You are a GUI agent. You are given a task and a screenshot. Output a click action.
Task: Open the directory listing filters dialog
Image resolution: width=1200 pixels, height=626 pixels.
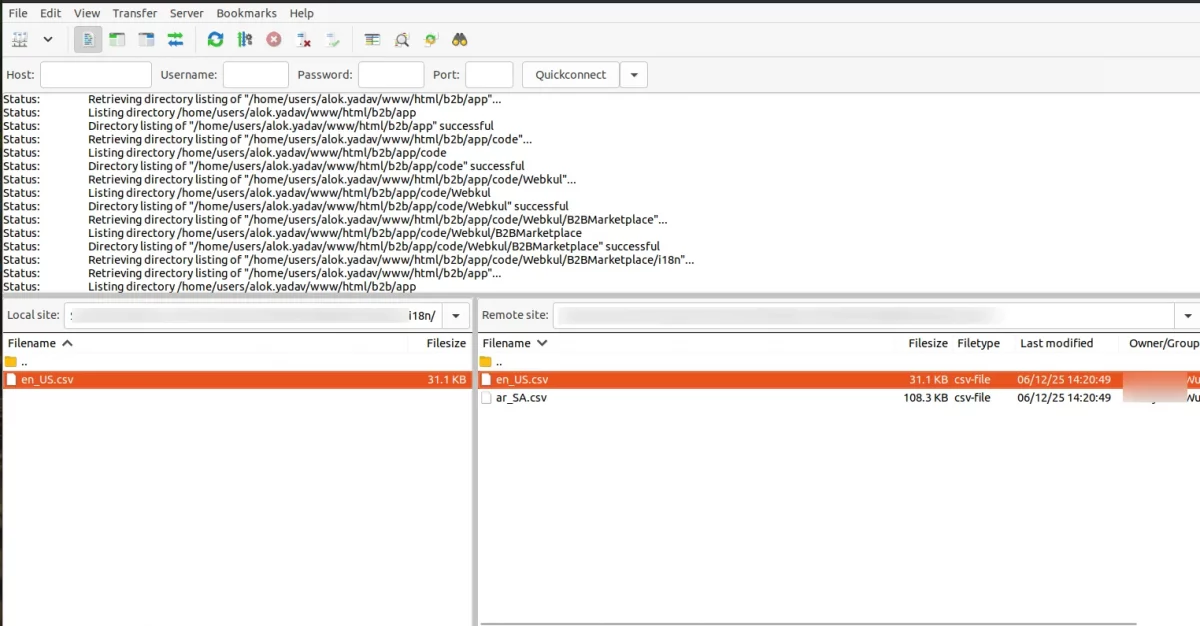[x=372, y=40]
